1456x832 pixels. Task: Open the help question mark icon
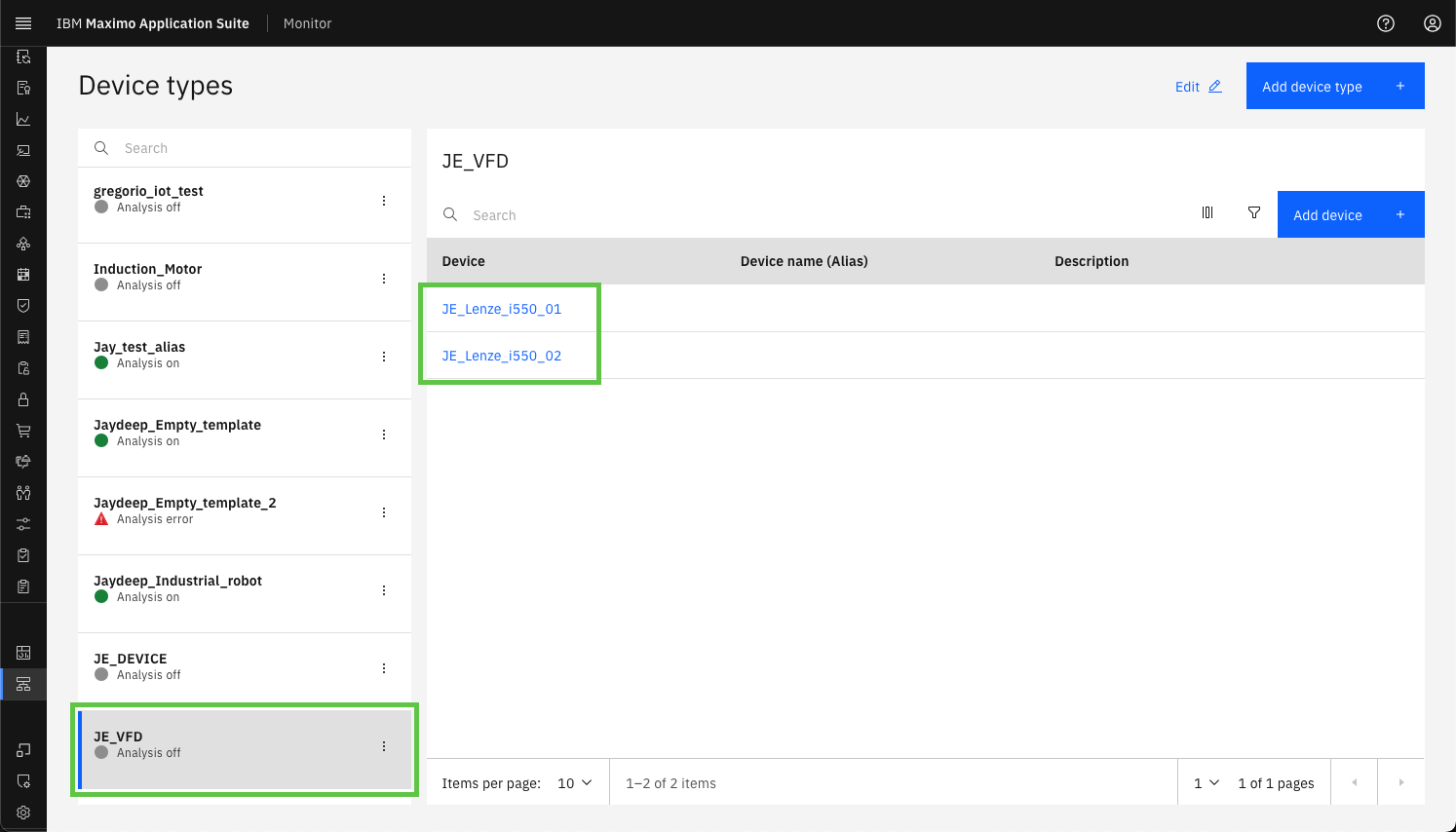(x=1386, y=23)
